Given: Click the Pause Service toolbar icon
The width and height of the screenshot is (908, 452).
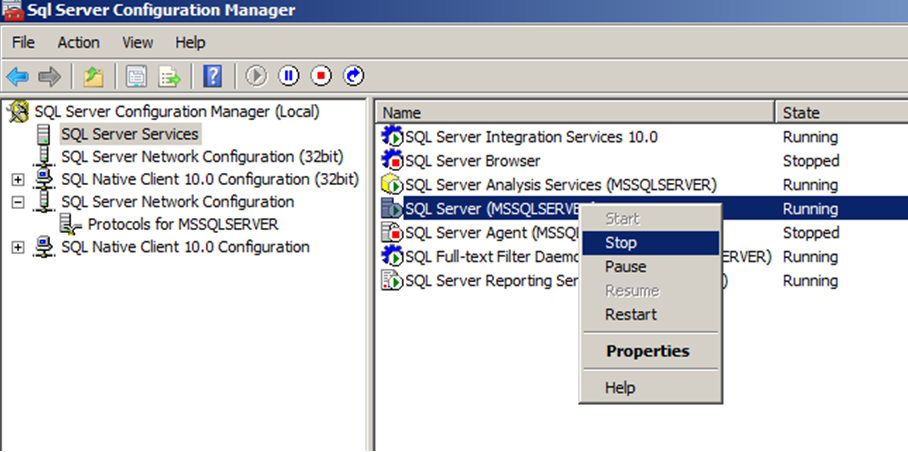Looking at the screenshot, I should click(289, 76).
